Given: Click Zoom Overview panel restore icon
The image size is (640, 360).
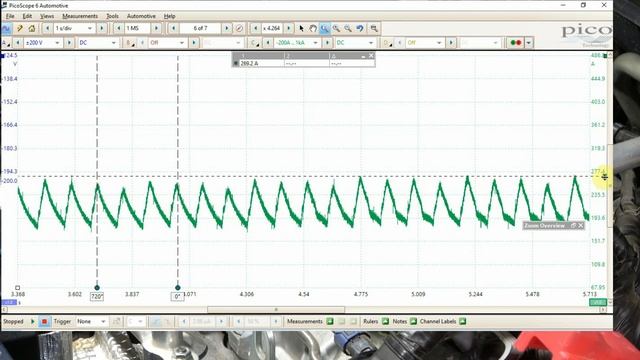Looking at the screenshot, I should [573, 225].
